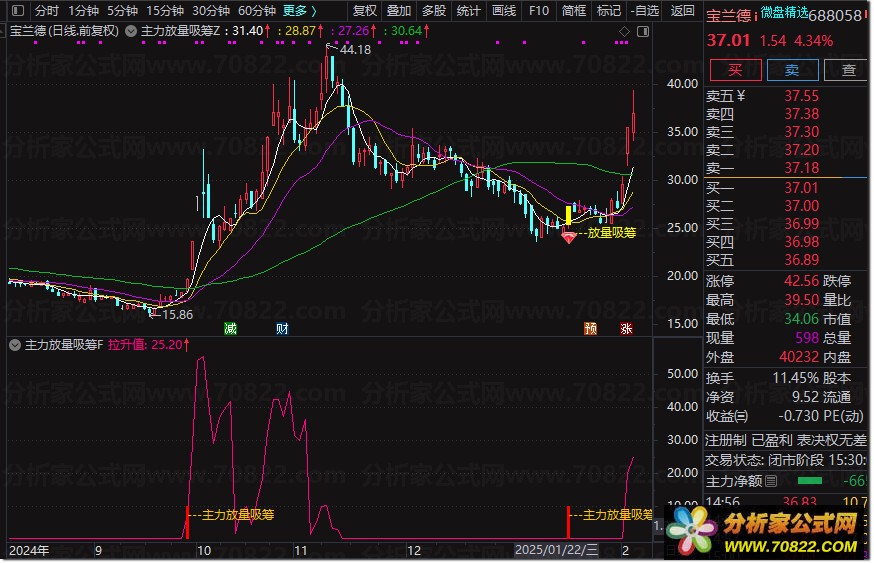Click the 涨停 value 42.56
This screenshot has width=874, height=563.
click(802, 281)
